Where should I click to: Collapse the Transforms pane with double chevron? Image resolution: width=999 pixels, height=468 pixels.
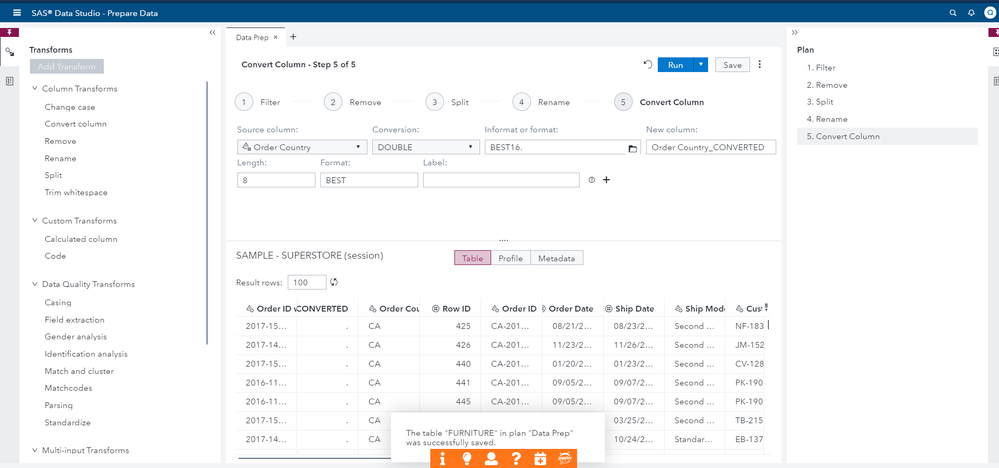click(212, 33)
